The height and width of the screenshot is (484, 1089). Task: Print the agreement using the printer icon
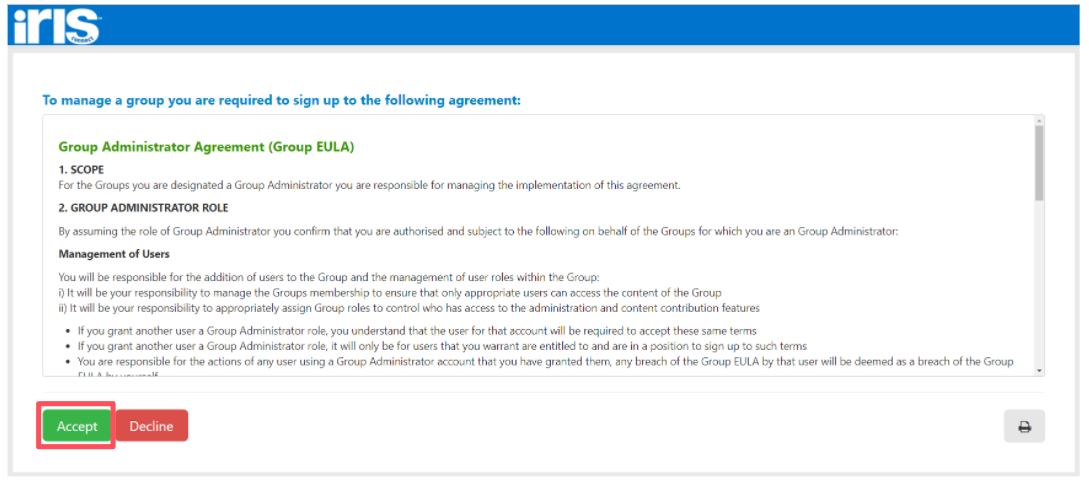tap(1024, 426)
